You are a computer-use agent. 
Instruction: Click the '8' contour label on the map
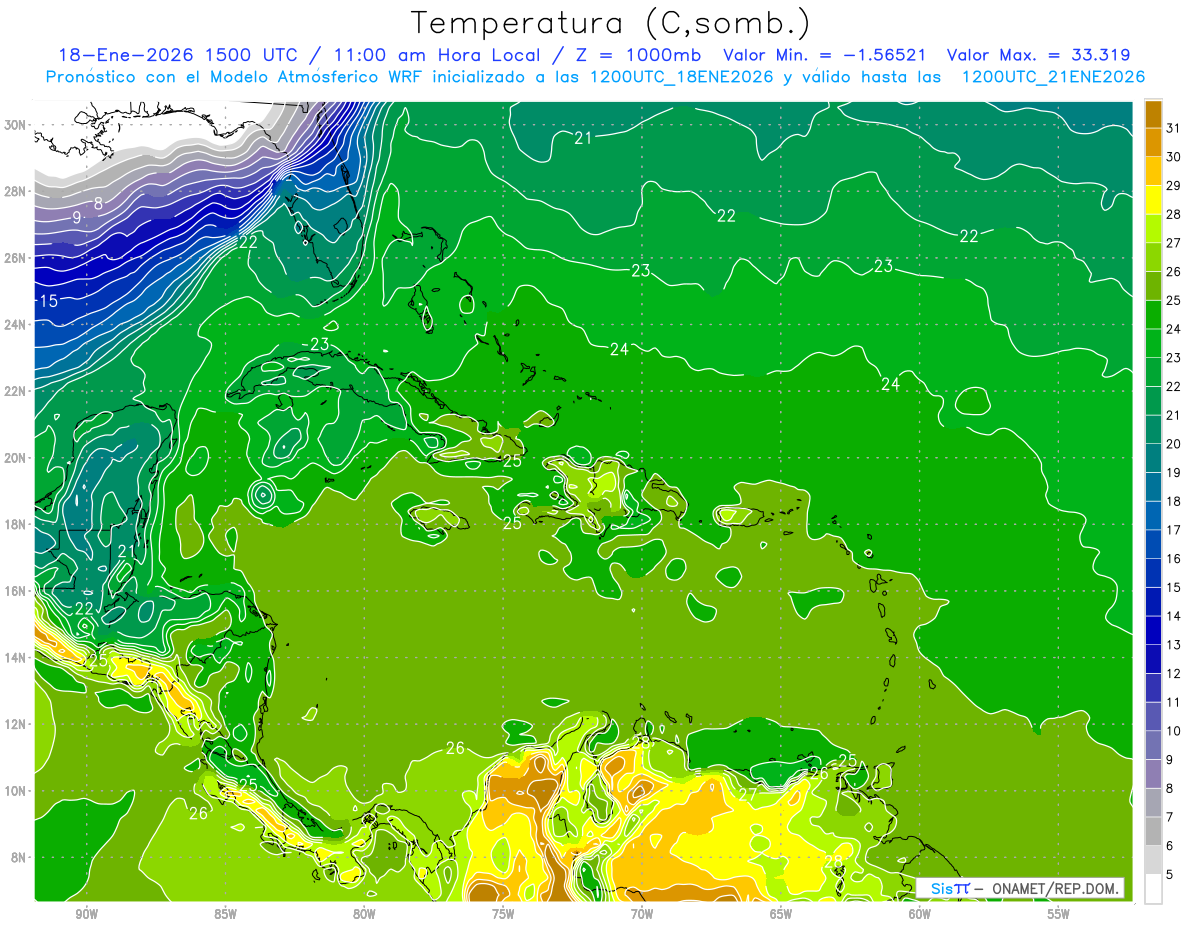pos(98,204)
